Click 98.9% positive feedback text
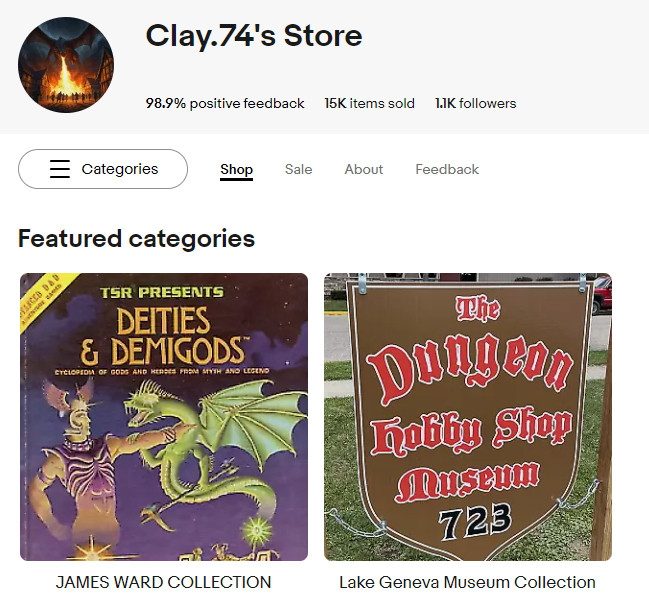Image resolution: width=649 pixels, height=613 pixels. (x=225, y=103)
